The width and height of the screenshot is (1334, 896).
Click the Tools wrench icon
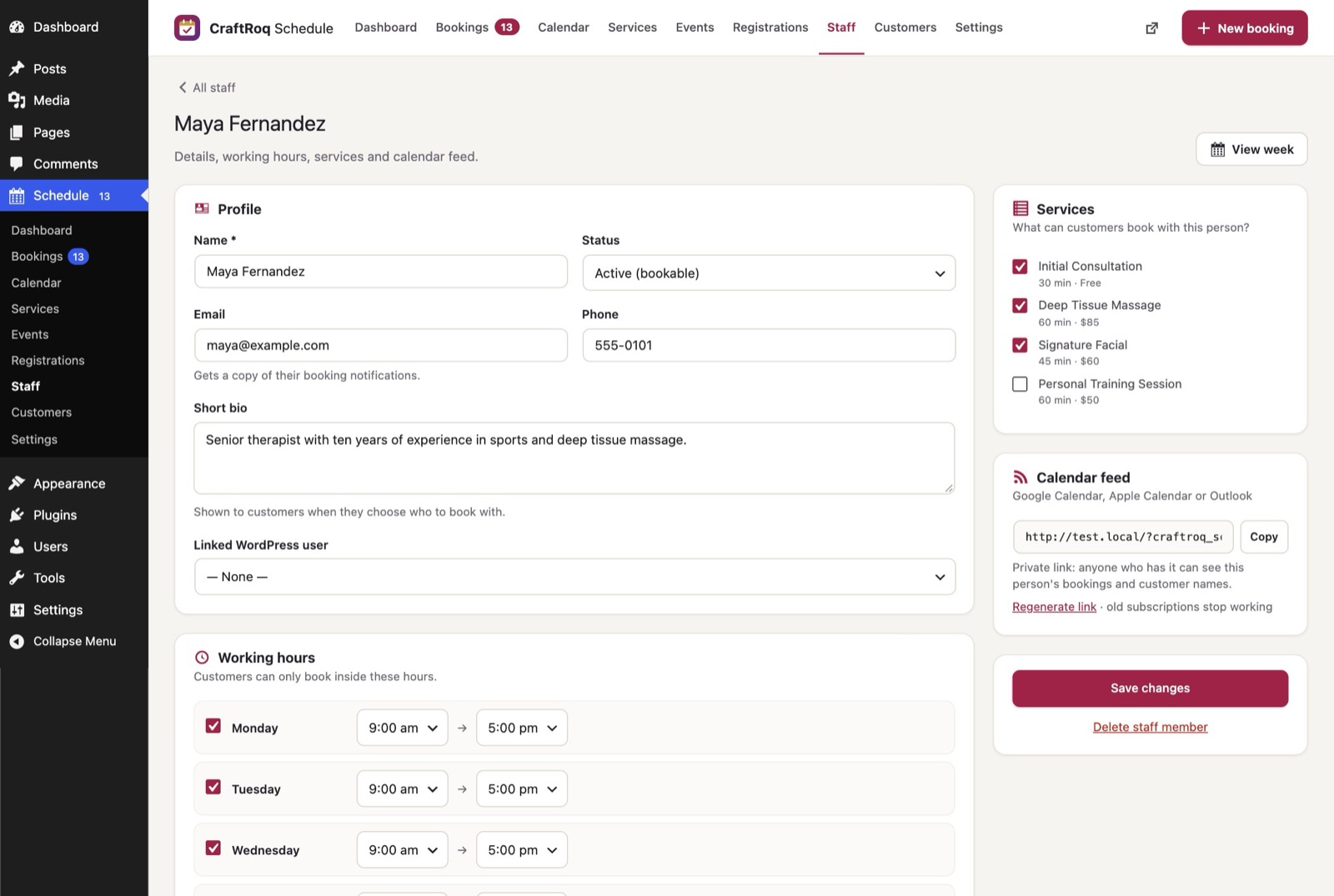pyautogui.click(x=17, y=578)
